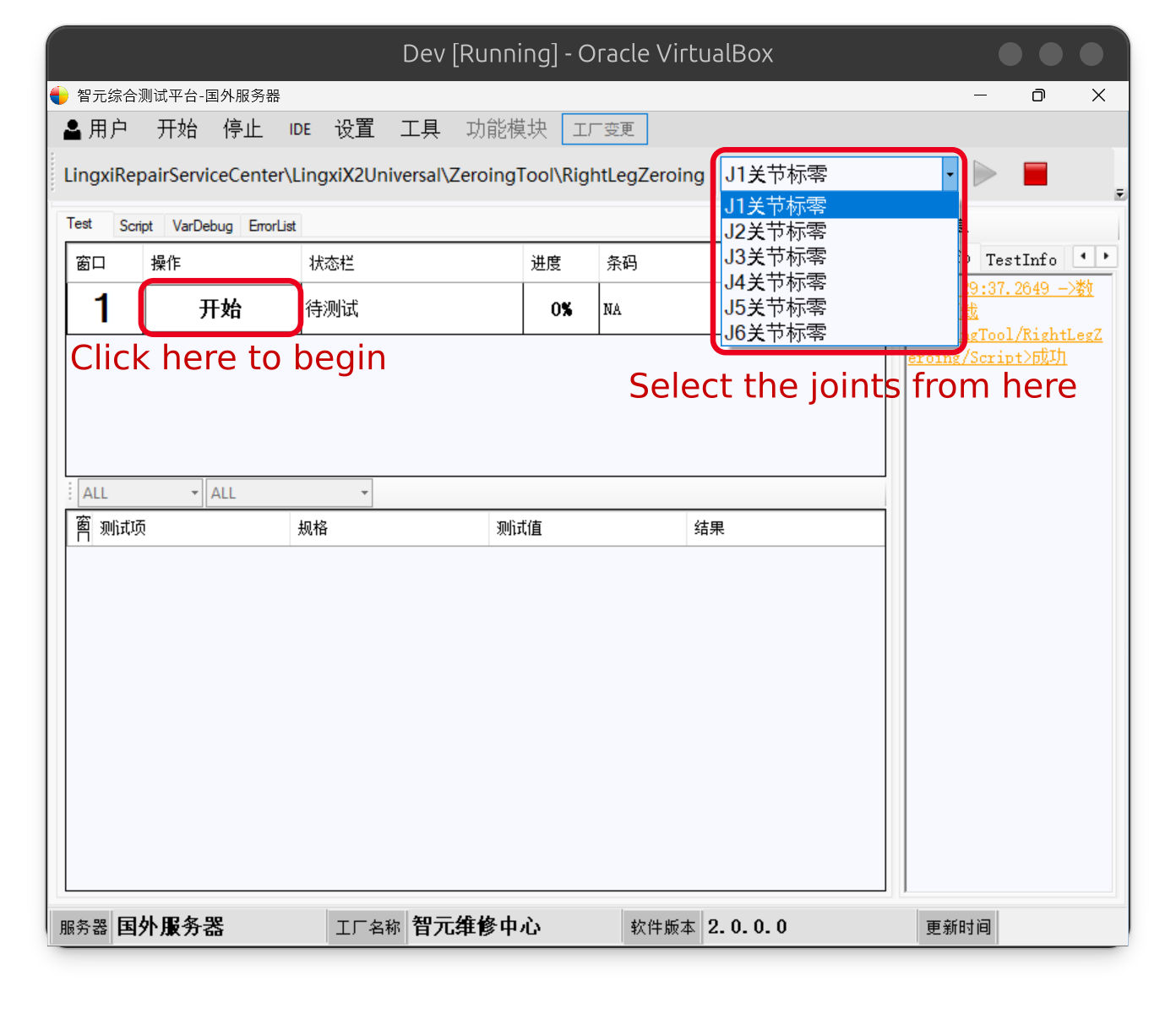Click the 国外服务器 status bar entry
Viewport: 1176px width, 1014px height.
[170, 926]
